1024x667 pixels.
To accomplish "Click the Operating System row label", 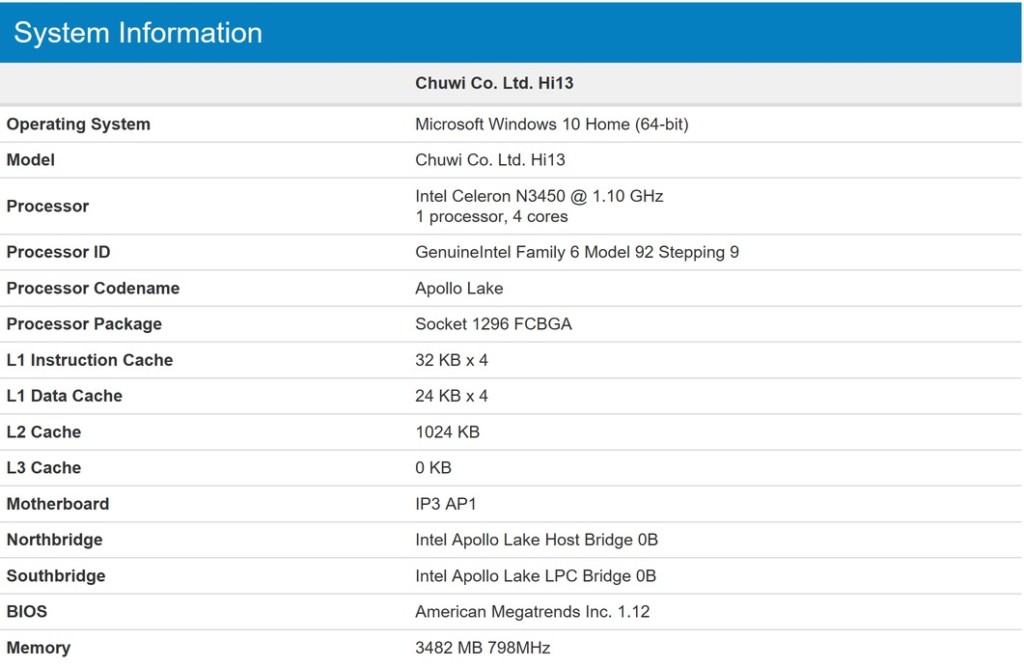I will (x=78, y=124).
